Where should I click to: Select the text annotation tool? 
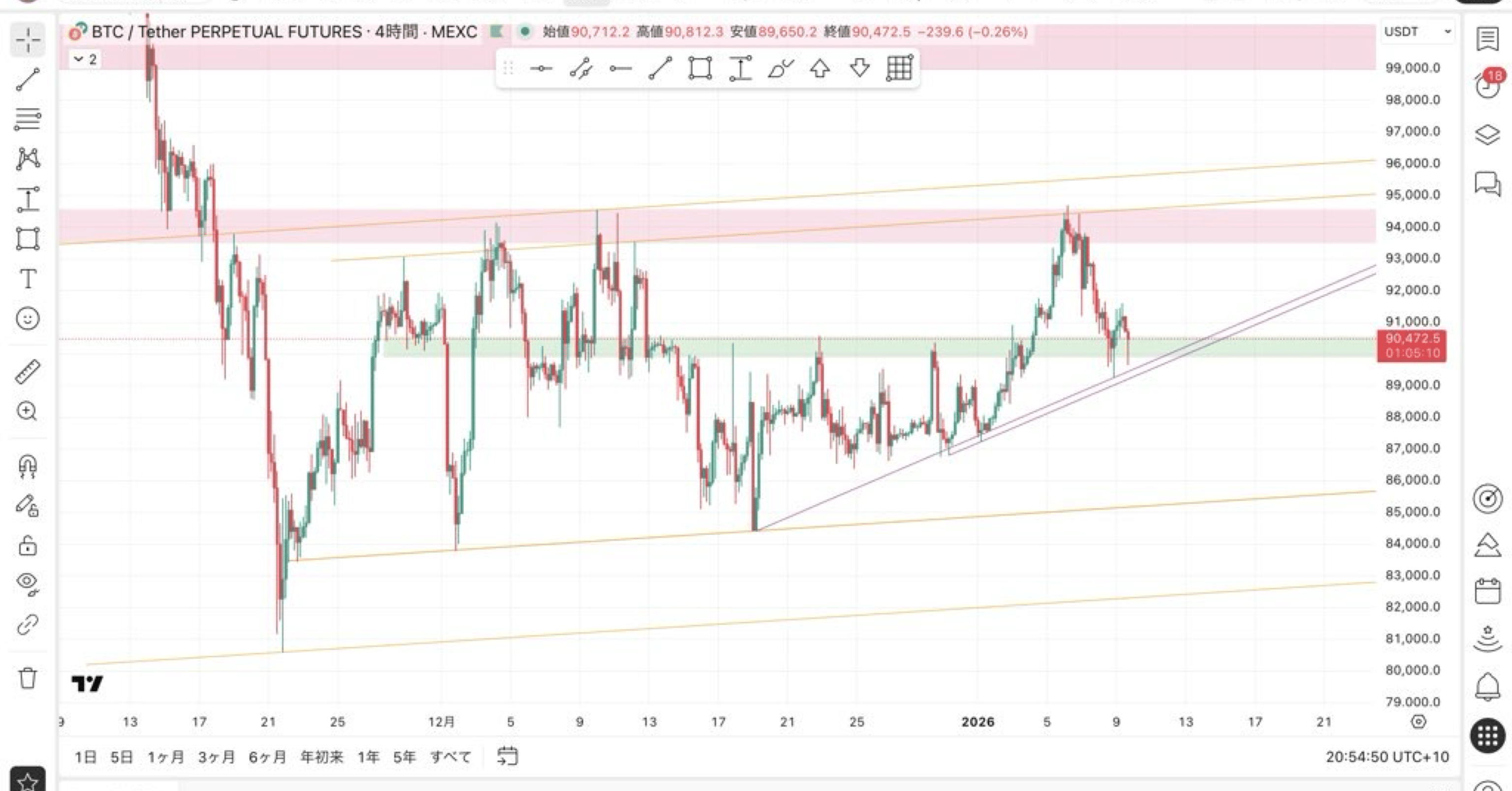[x=28, y=279]
